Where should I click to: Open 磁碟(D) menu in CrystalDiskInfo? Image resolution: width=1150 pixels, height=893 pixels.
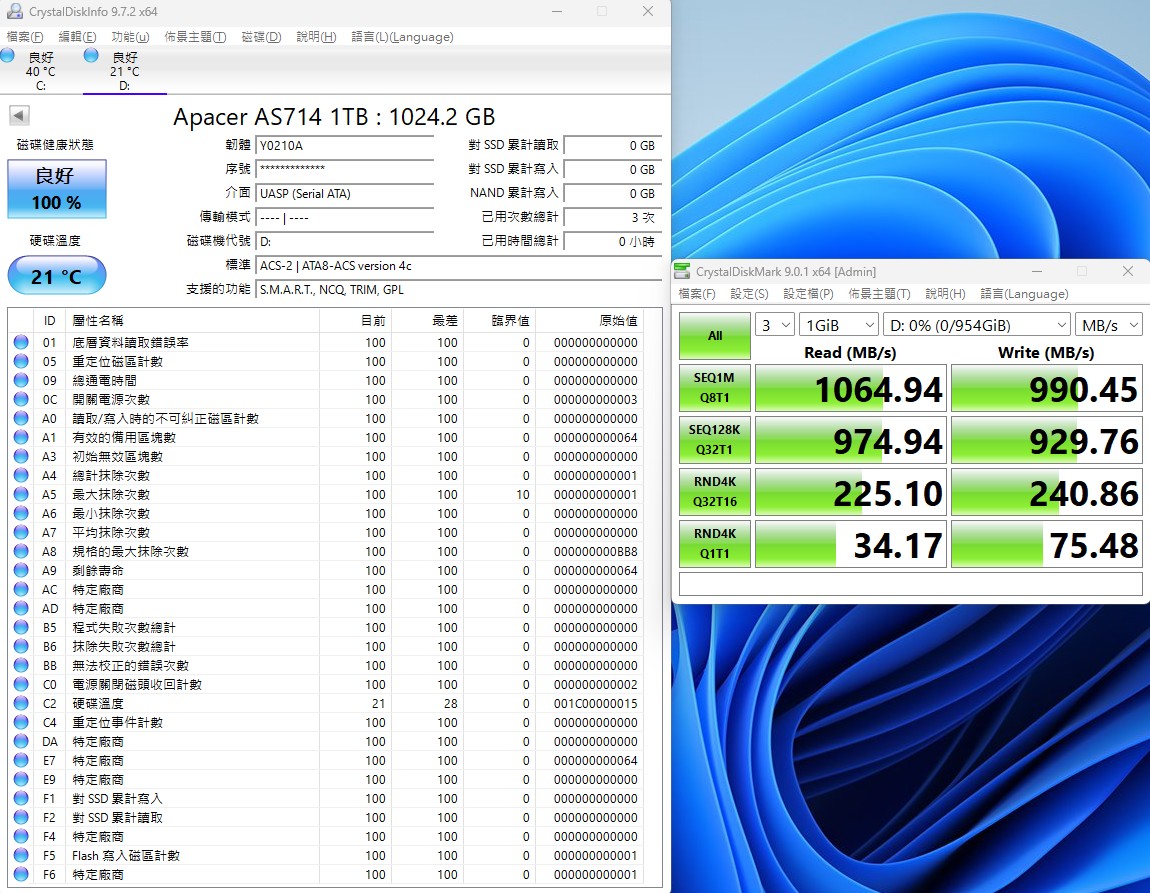coord(261,37)
